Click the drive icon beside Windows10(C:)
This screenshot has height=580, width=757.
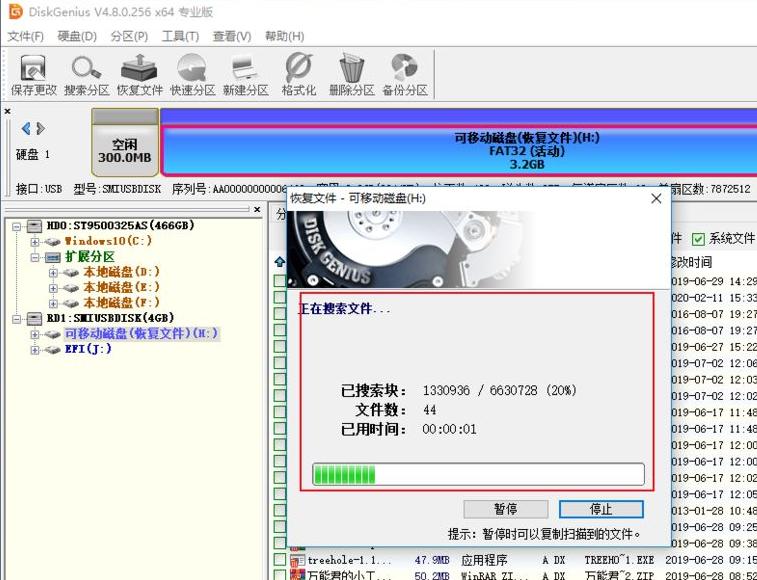point(52,241)
